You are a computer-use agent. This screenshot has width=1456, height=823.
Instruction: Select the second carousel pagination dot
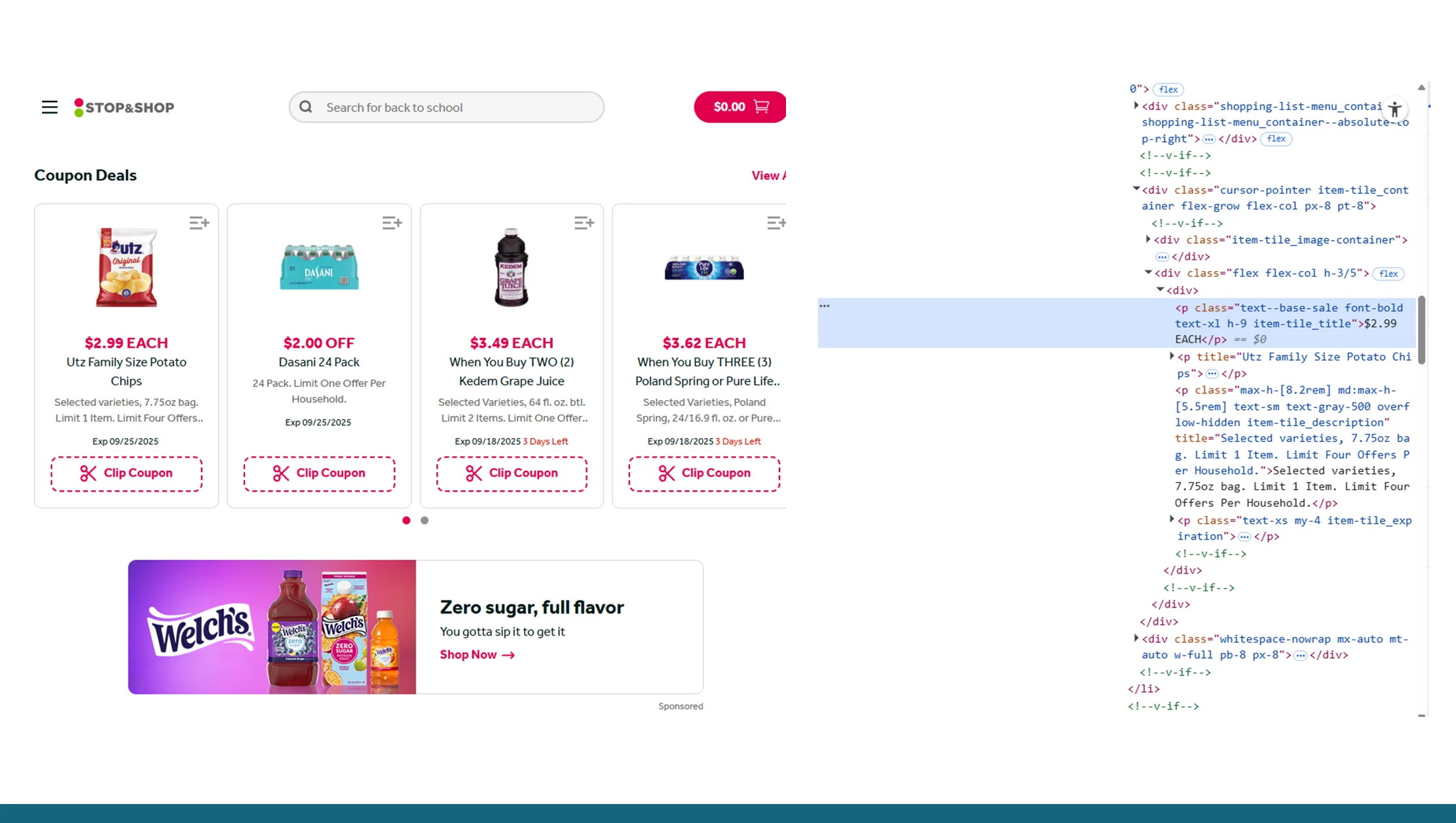click(x=424, y=520)
